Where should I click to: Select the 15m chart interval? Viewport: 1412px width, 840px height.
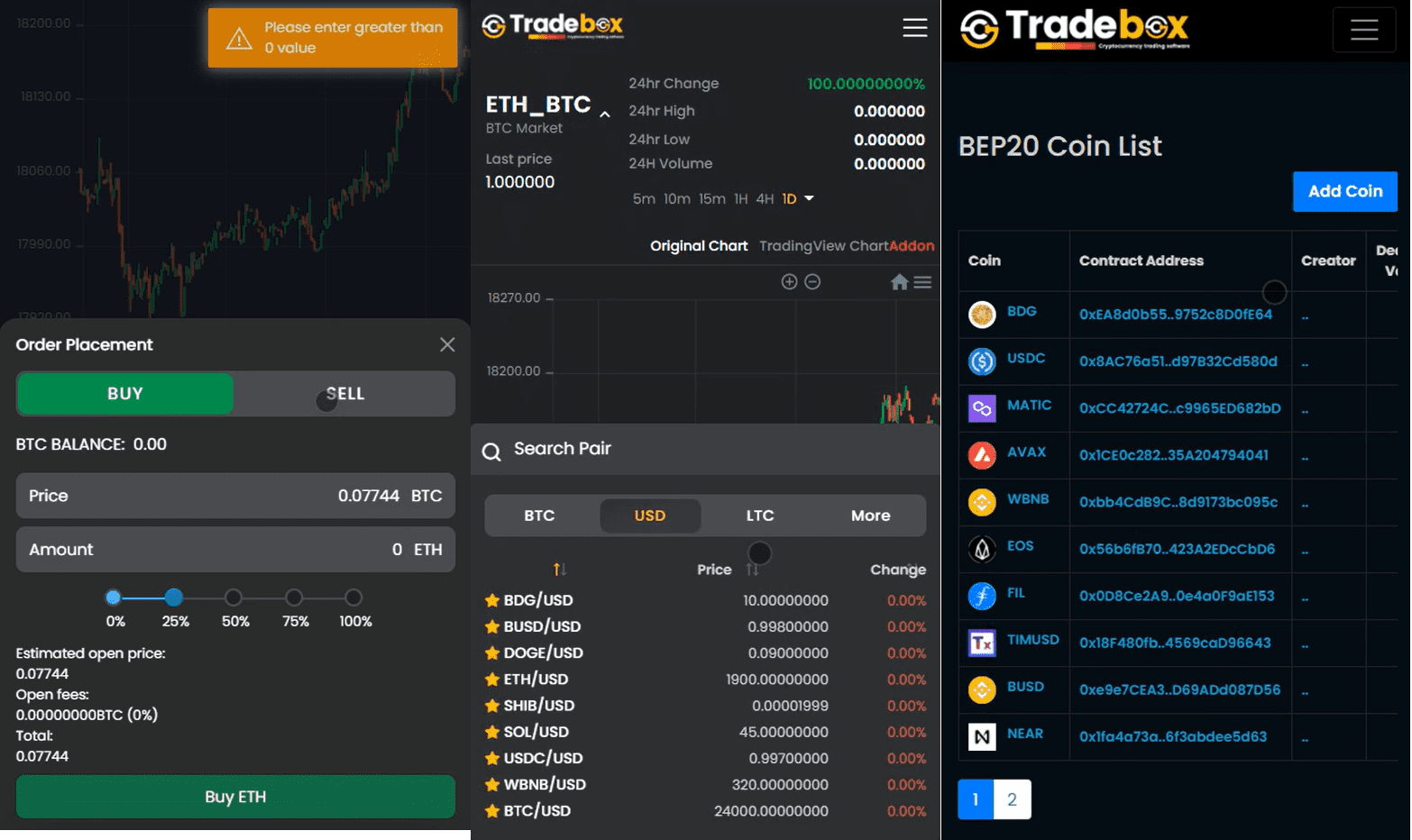(712, 199)
